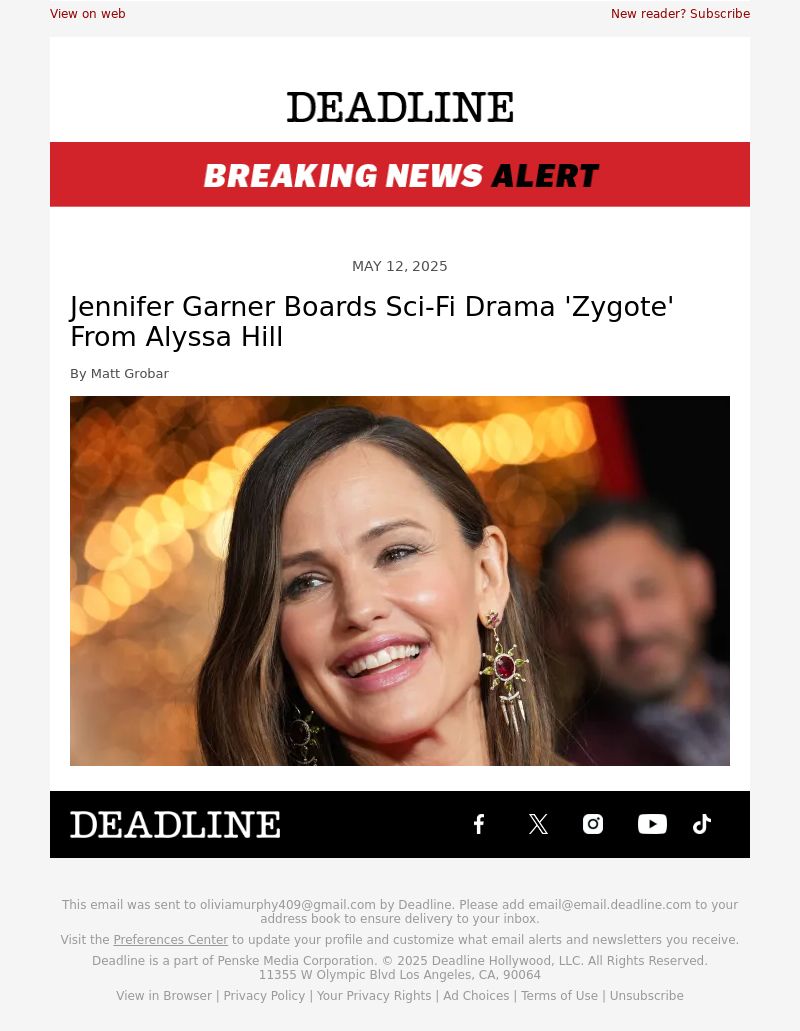Open Your Privacy Rights link
Image resolution: width=800 pixels, height=1031 pixels.
click(x=374, y=995)
